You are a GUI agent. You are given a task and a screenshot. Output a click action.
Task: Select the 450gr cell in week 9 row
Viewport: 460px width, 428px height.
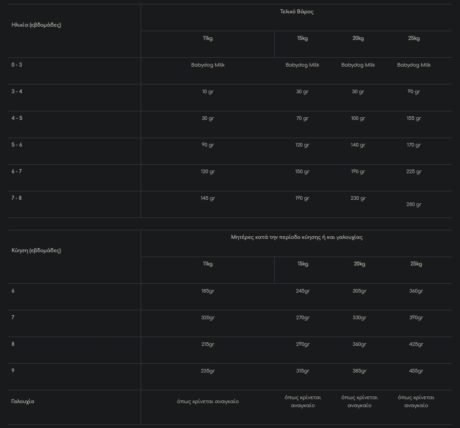[x=416, y=371]
